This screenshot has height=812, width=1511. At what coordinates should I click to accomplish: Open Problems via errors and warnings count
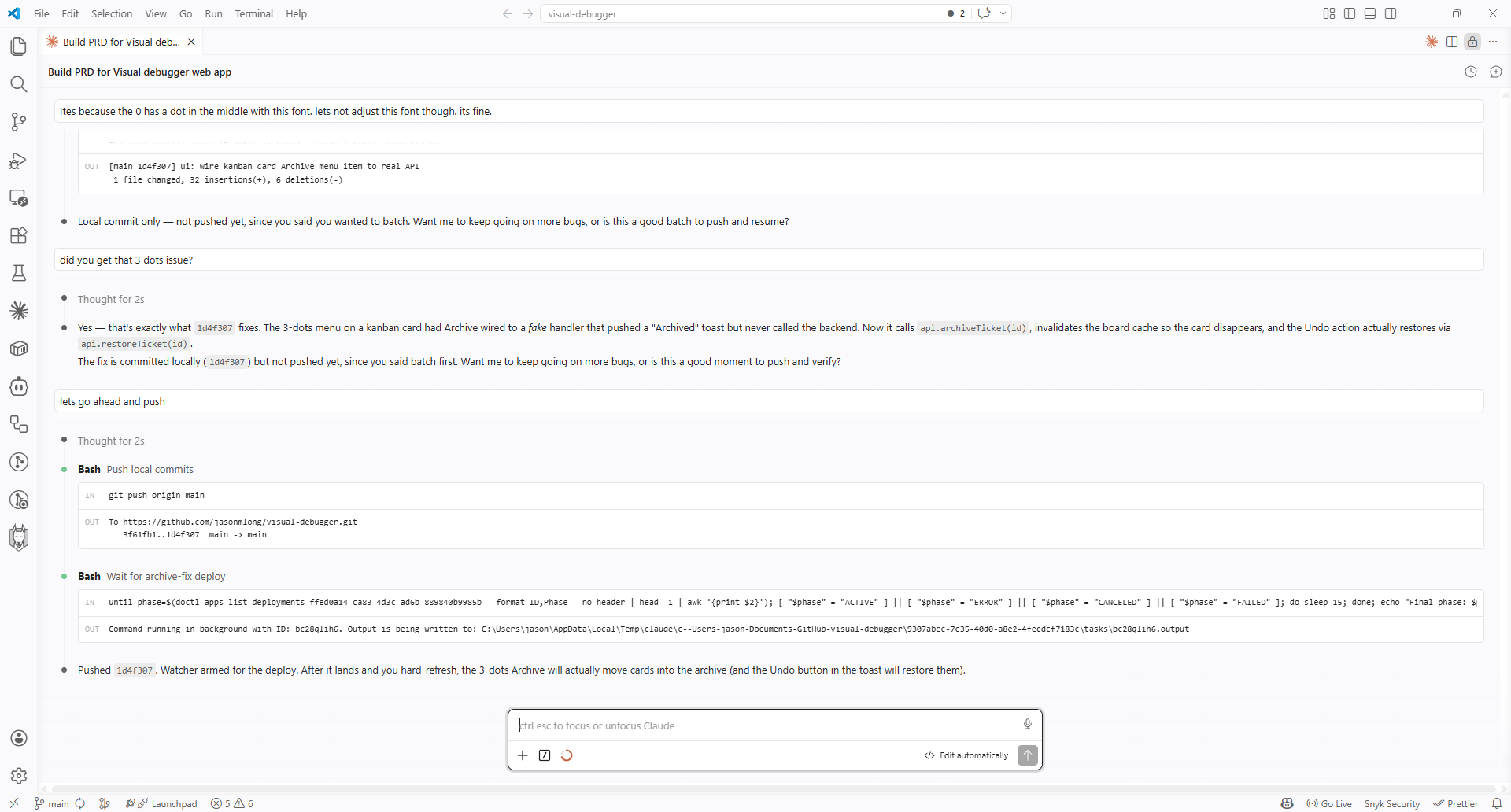pos(232,803)
